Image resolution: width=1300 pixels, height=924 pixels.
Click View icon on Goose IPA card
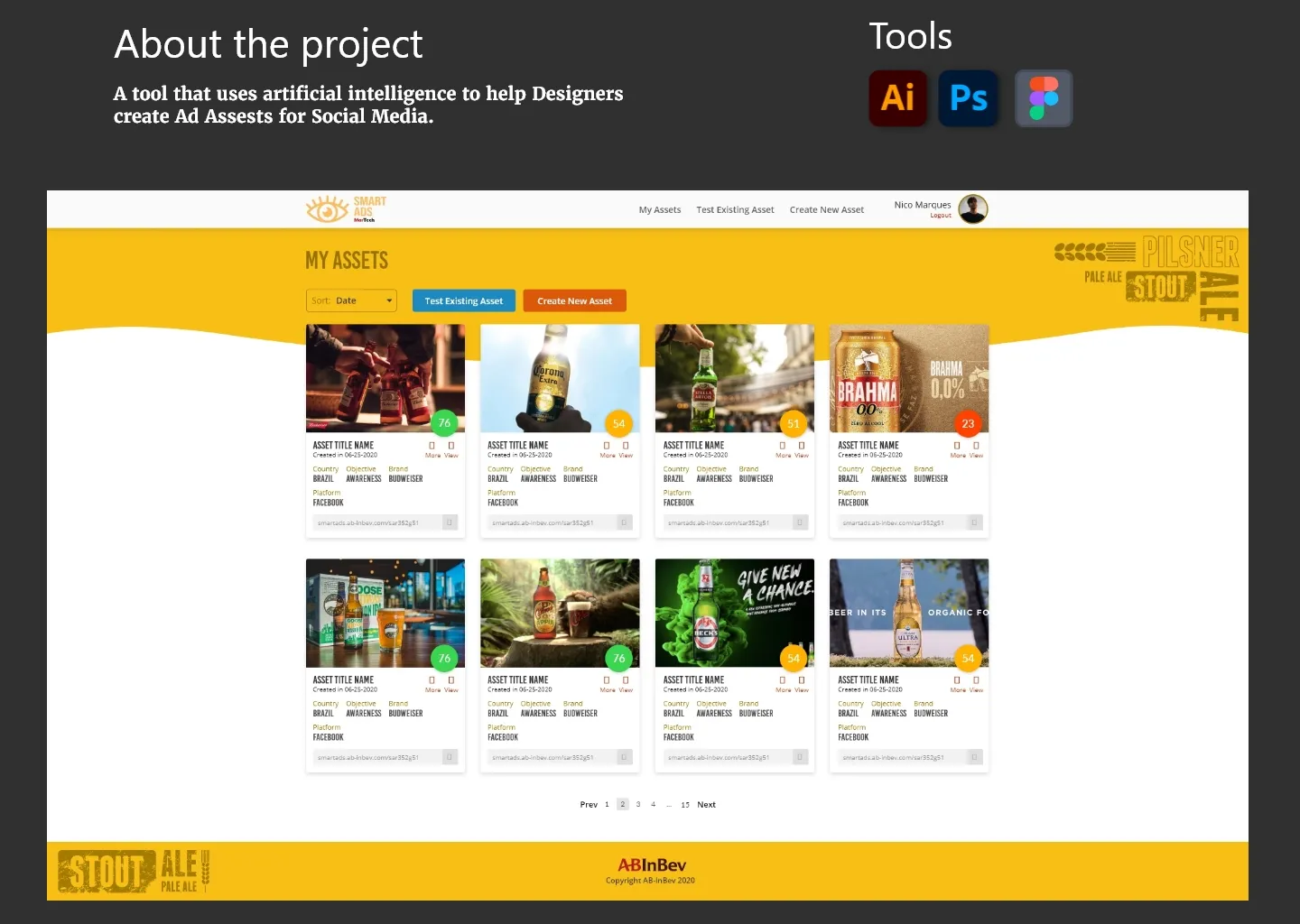tap(451, 680)
